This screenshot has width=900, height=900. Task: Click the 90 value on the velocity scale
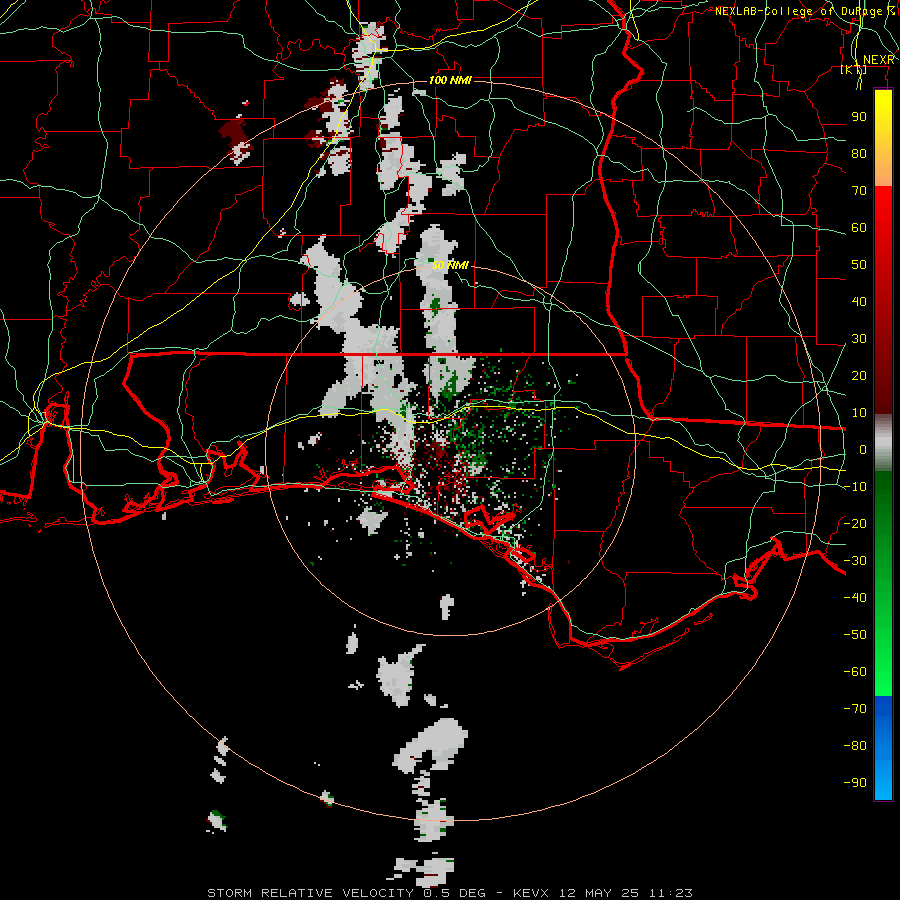[x=859, y=117]
